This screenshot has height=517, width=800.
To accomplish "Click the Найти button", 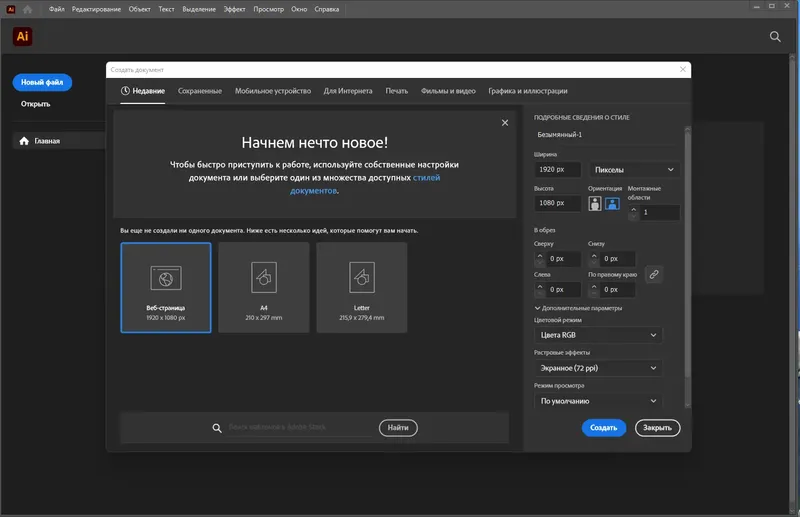I will coord(398,428).
